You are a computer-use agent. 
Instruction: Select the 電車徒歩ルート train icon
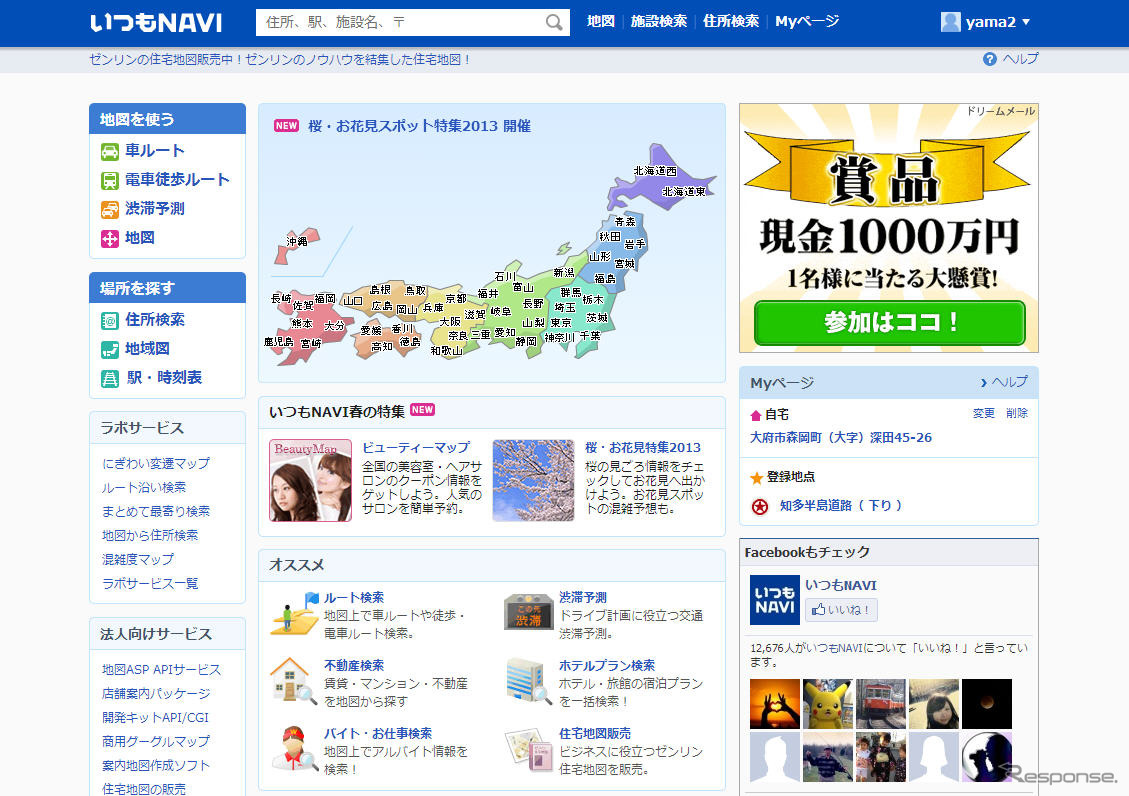(109, 181)
